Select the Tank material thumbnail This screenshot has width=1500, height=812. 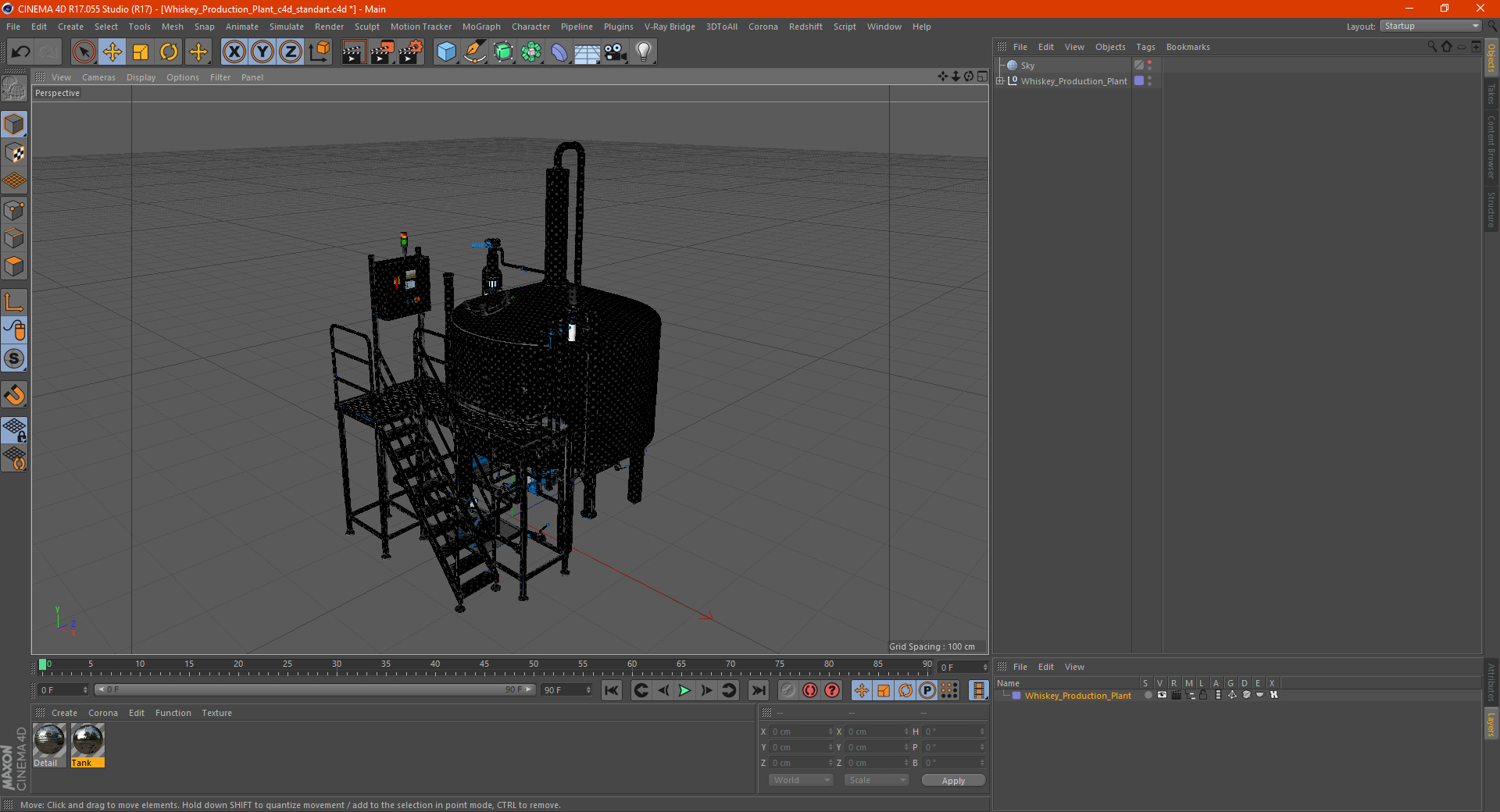87,740
